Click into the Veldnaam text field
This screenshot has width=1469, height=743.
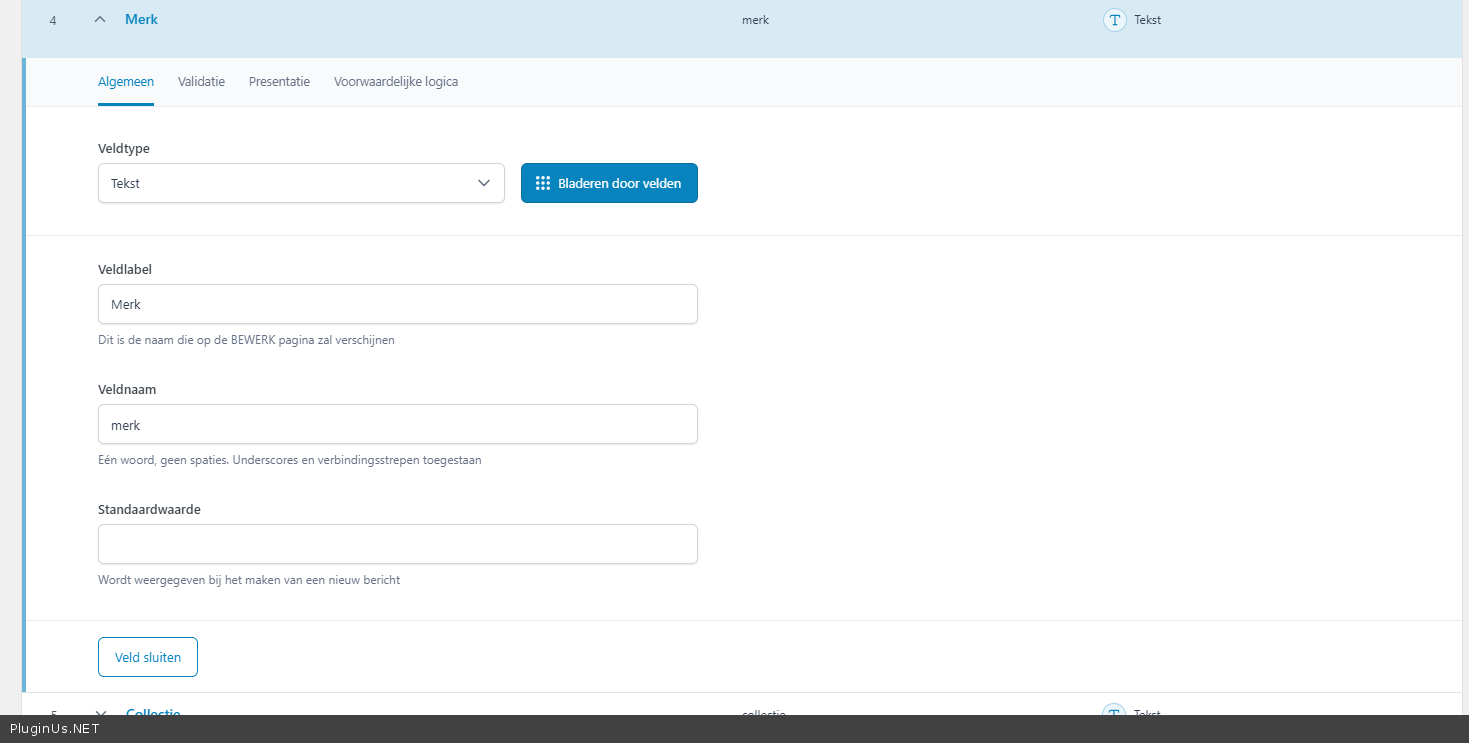397,424
